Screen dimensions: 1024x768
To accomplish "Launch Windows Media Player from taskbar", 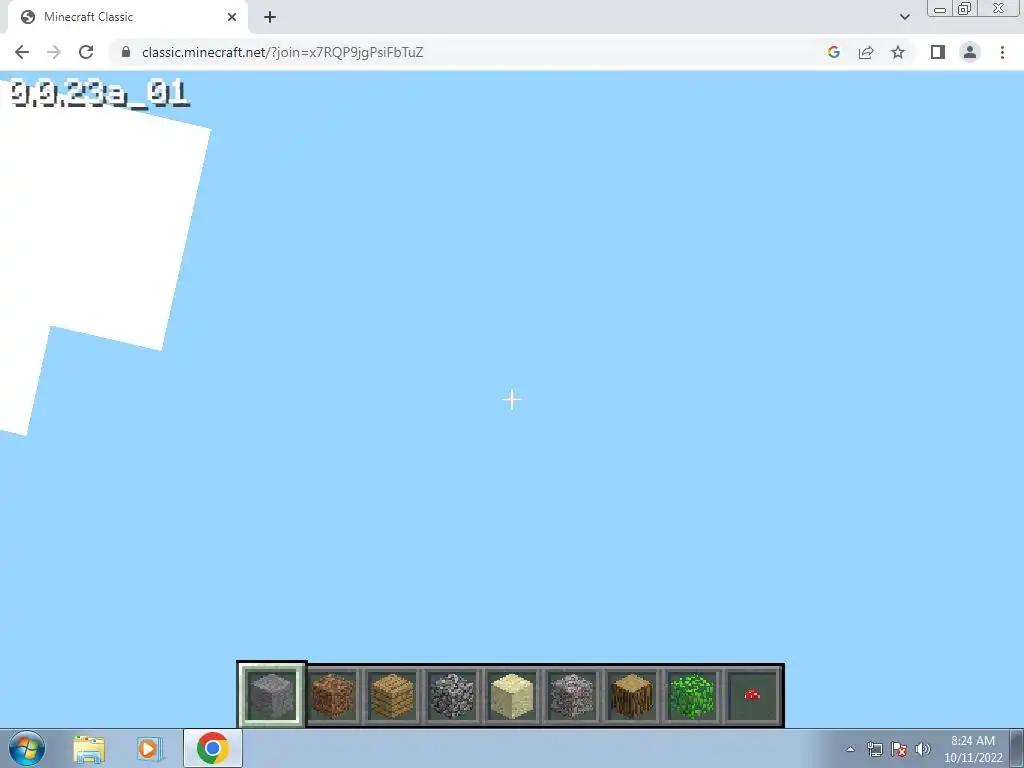I will (149, 748).
